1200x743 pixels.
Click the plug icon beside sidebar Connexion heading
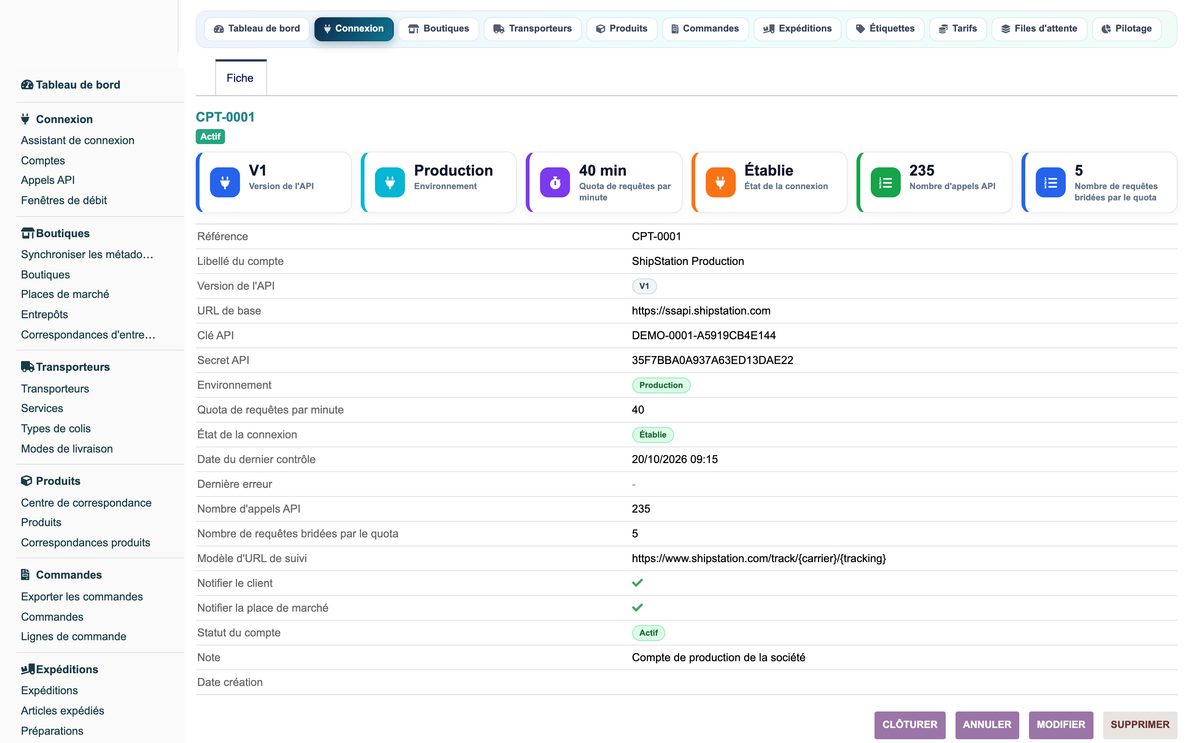[26, 119]
